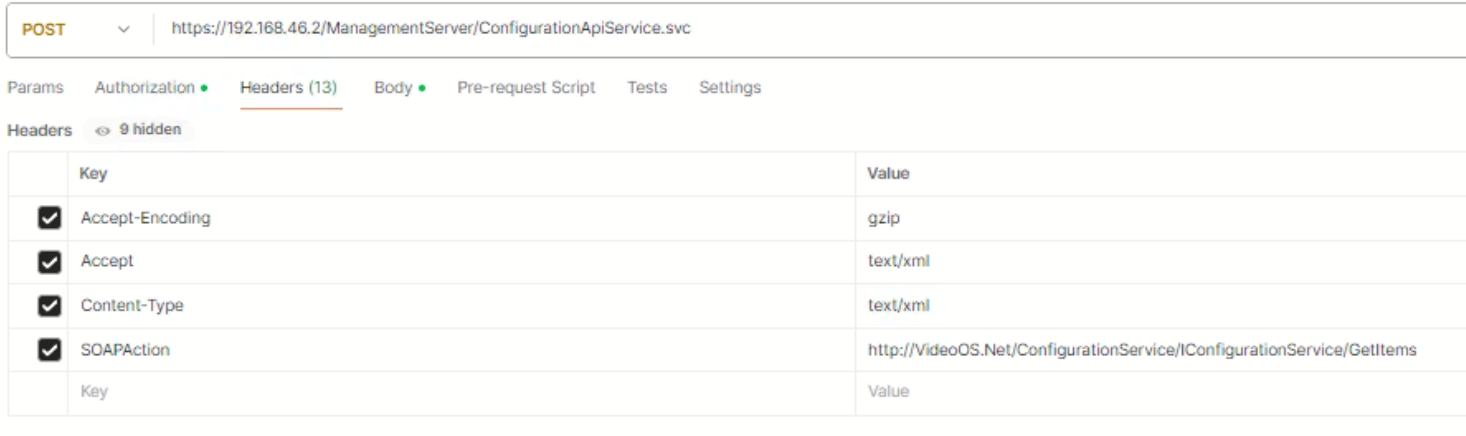The image size is (1466, 436).
Task: Switch to the Params tab
Action: click(35, 88)
